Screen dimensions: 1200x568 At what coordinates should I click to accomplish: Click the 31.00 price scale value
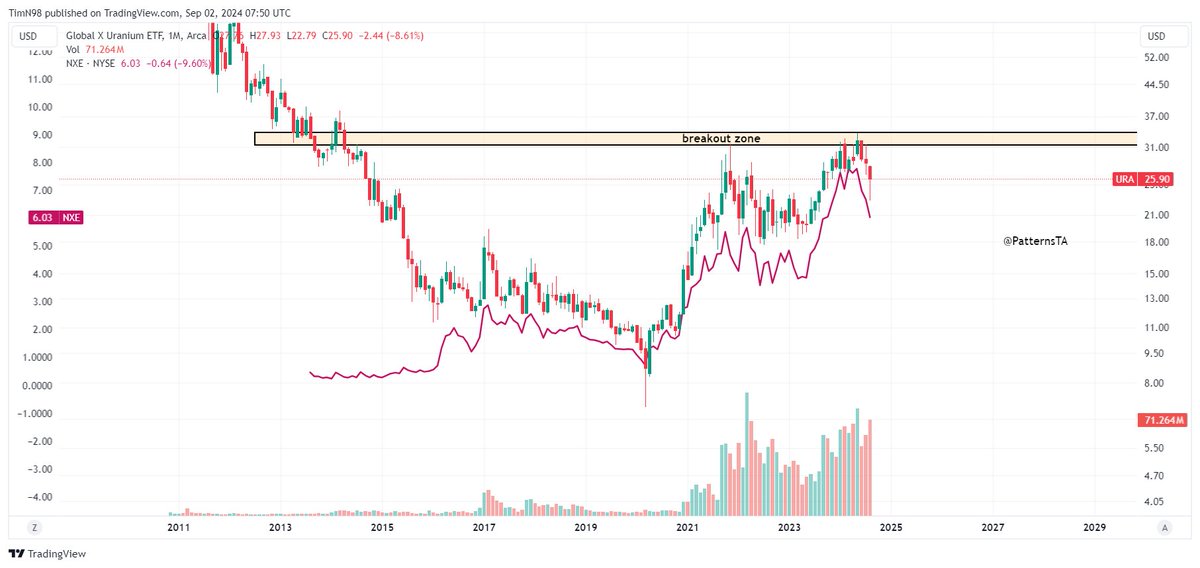click(1157, 148)
